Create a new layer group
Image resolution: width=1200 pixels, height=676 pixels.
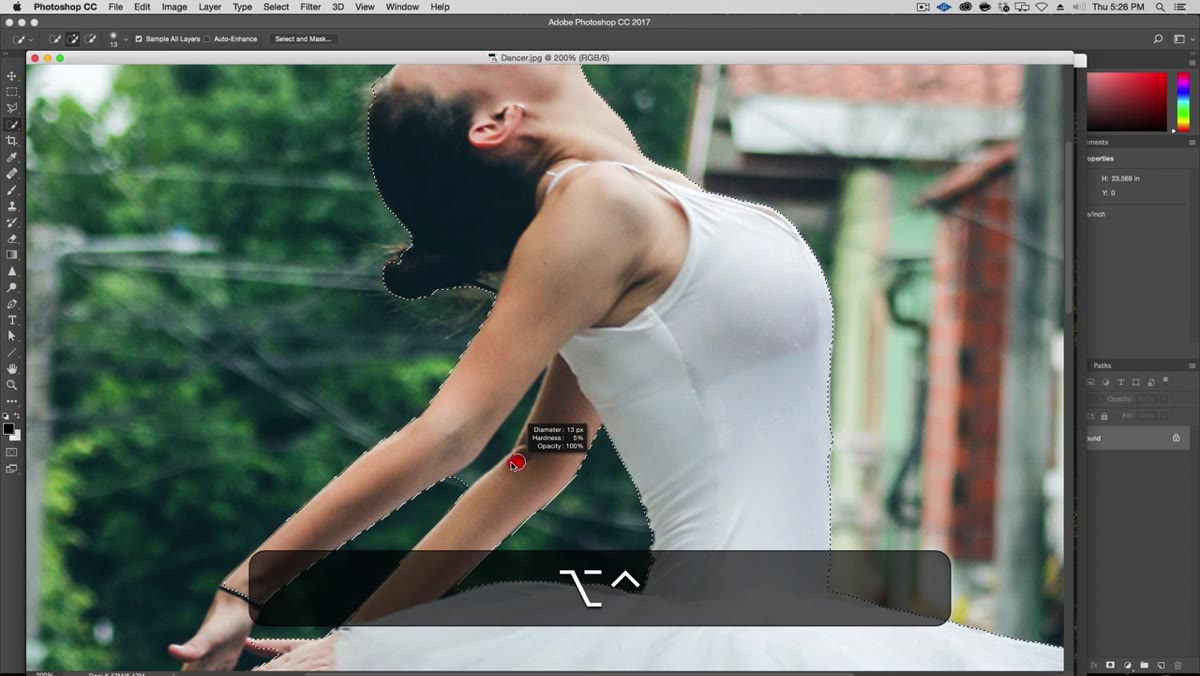[1144, 665]
